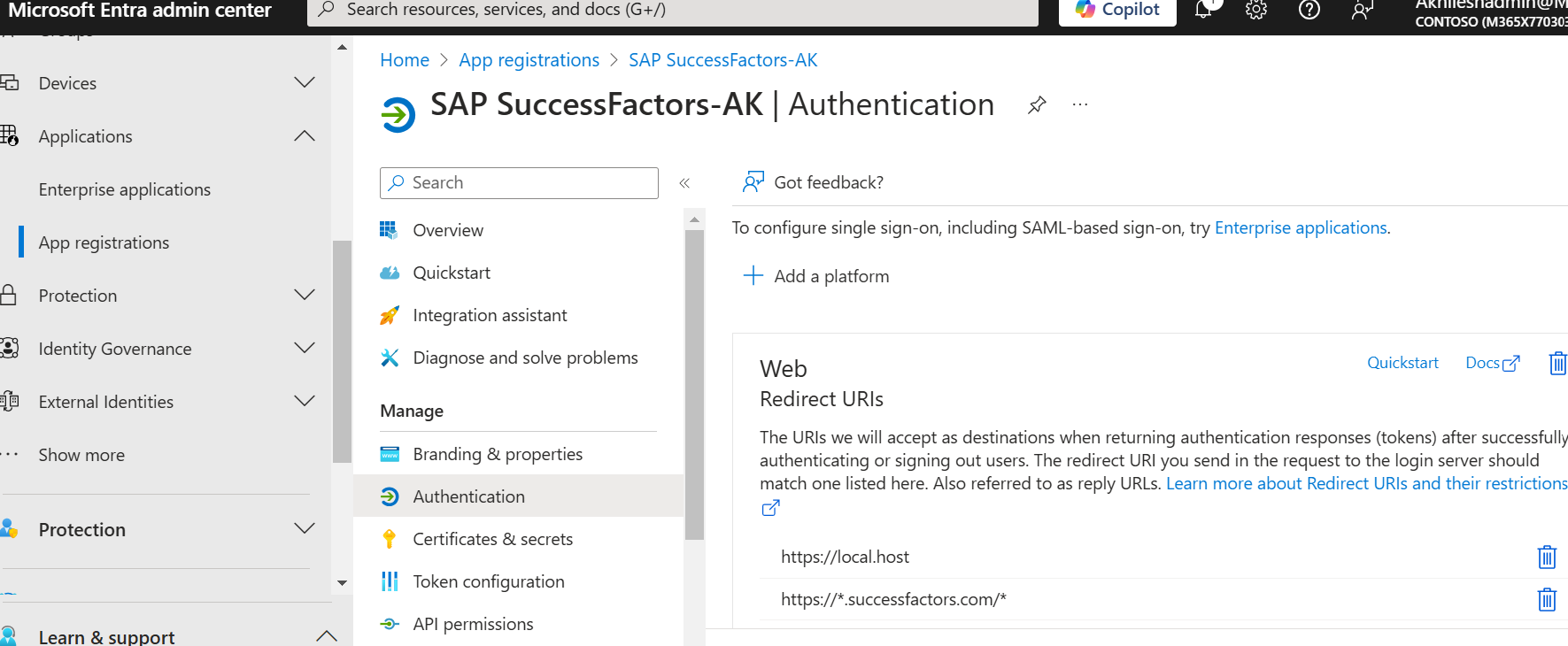Delete the successfactors.com redirect URI
This screenshot has width=1568, height=646.
[1547, 599]
